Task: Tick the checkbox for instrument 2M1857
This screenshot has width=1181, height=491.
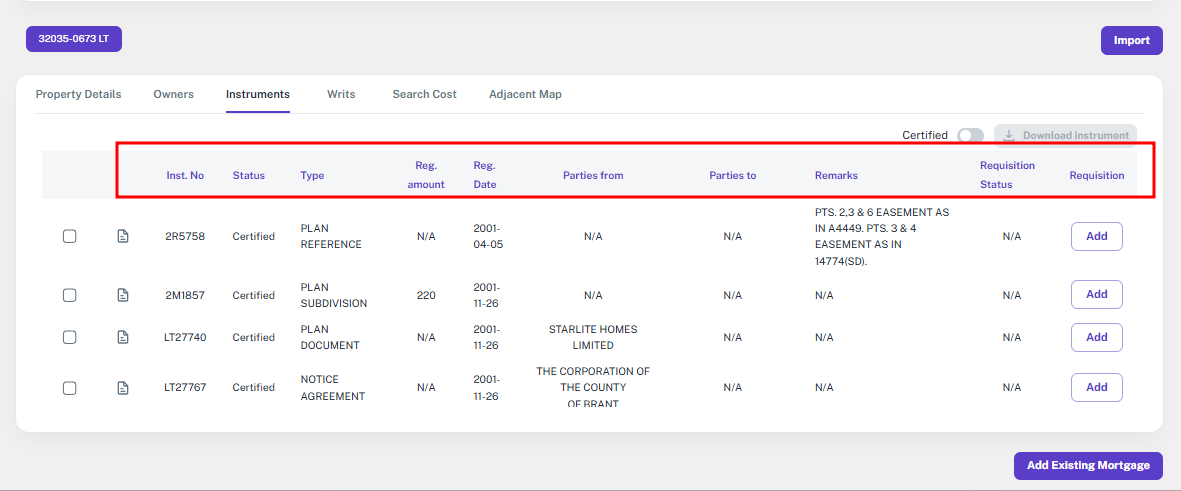Action: pos(70,295)
